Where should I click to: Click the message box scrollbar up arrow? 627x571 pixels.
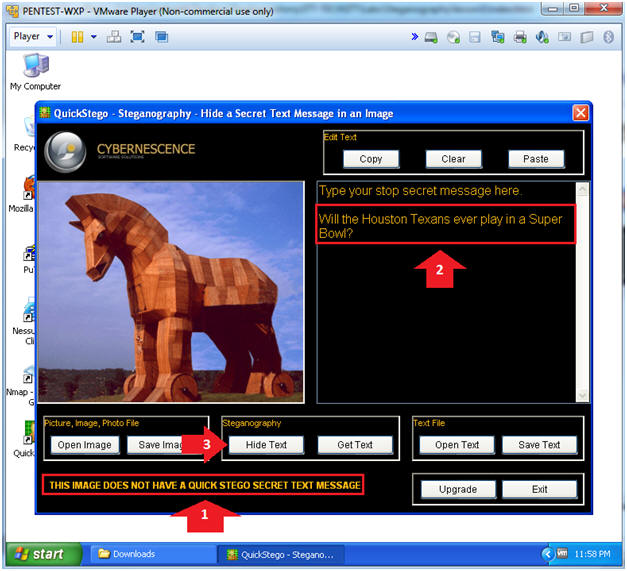point(582,189)
